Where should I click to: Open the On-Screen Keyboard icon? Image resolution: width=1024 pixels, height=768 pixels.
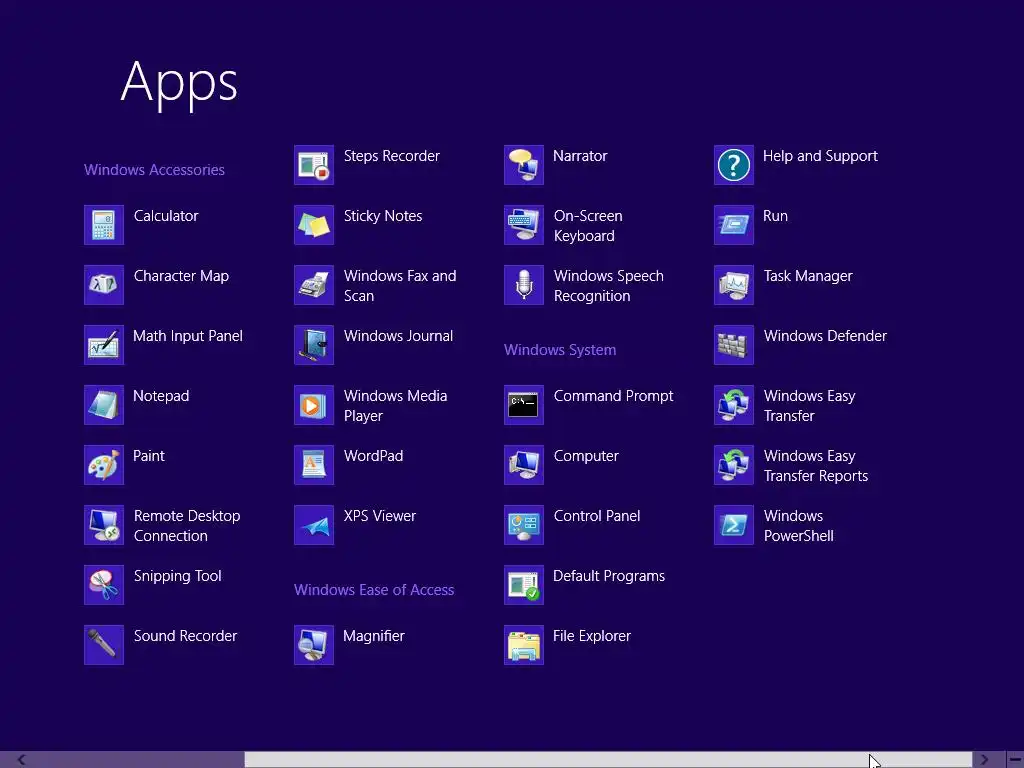point(524,225)
